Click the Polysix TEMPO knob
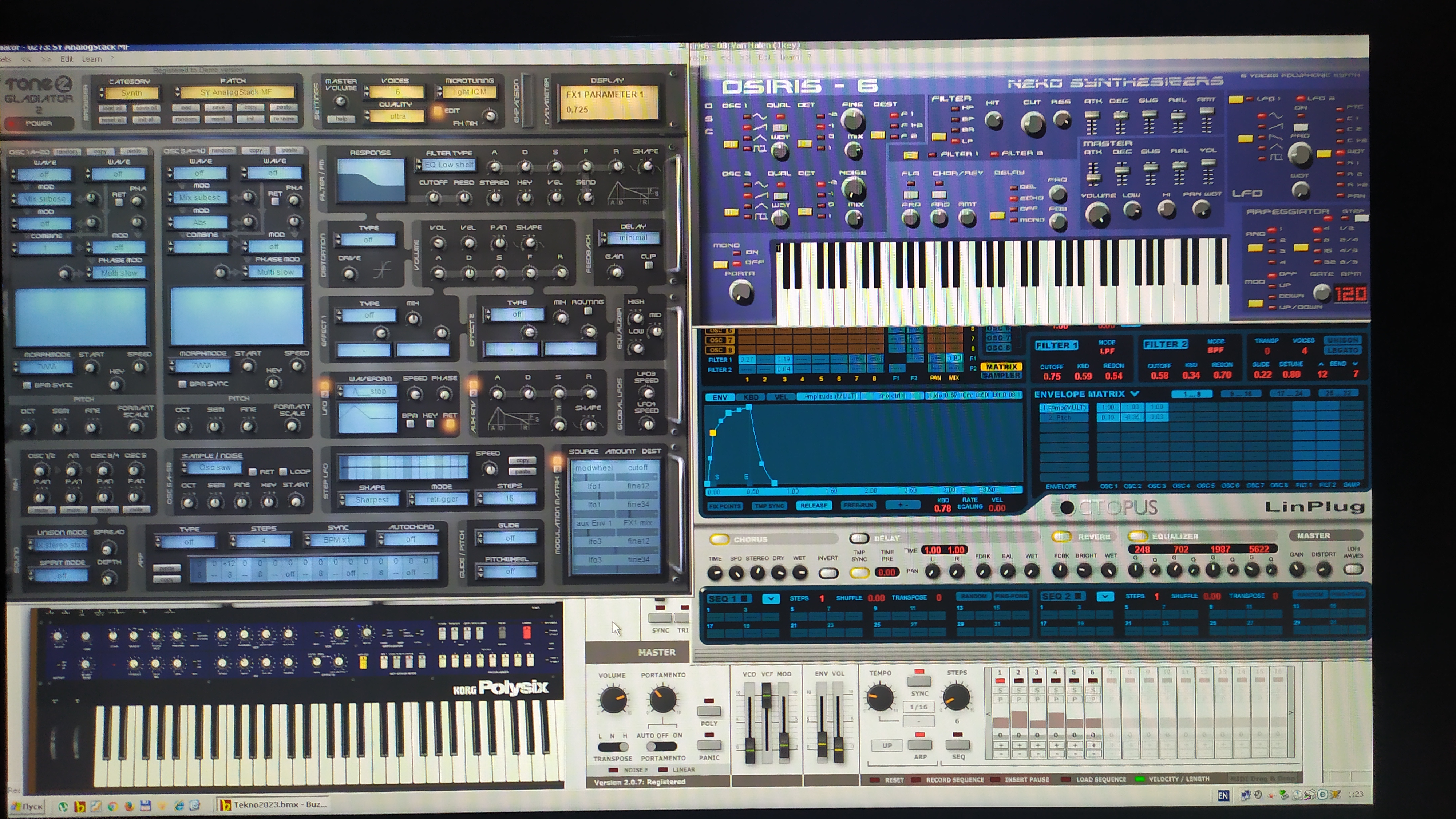 click(879, 697)
